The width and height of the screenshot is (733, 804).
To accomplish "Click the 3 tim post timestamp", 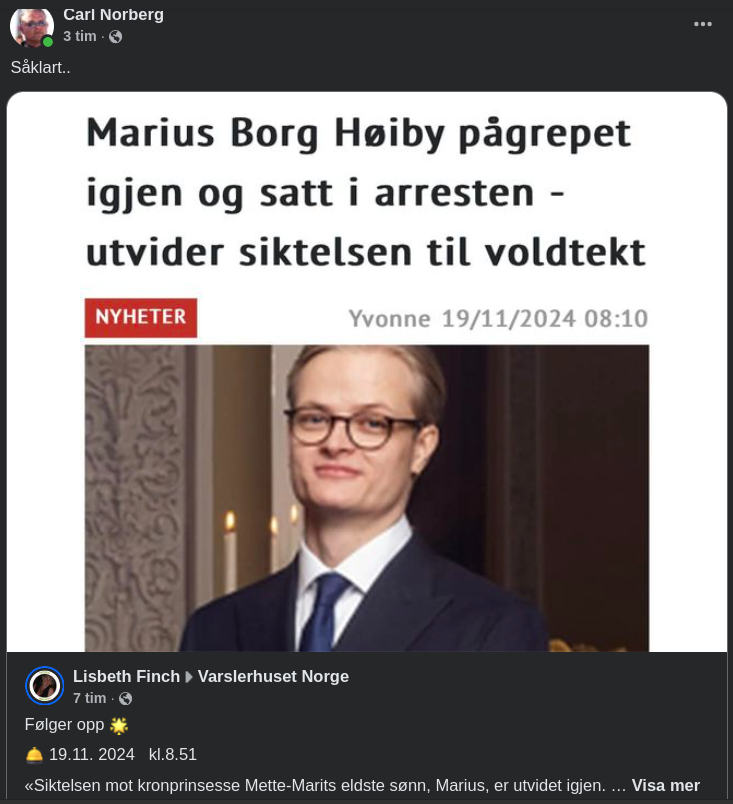I will point(79,36).
